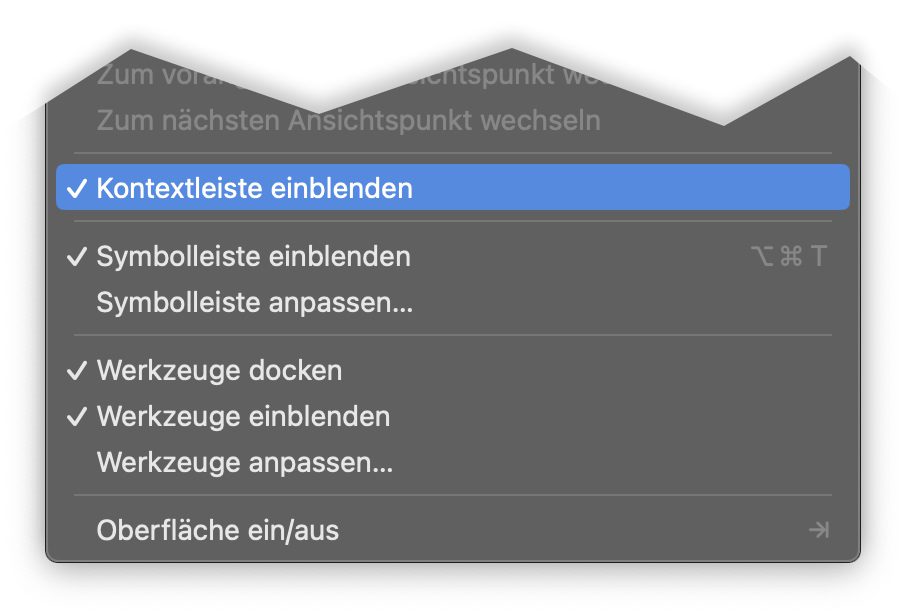Viewport: 906px width, 616px height.
Task: Click the checkmark next to Symbolleiste einblenden
Action: (76, 256)
